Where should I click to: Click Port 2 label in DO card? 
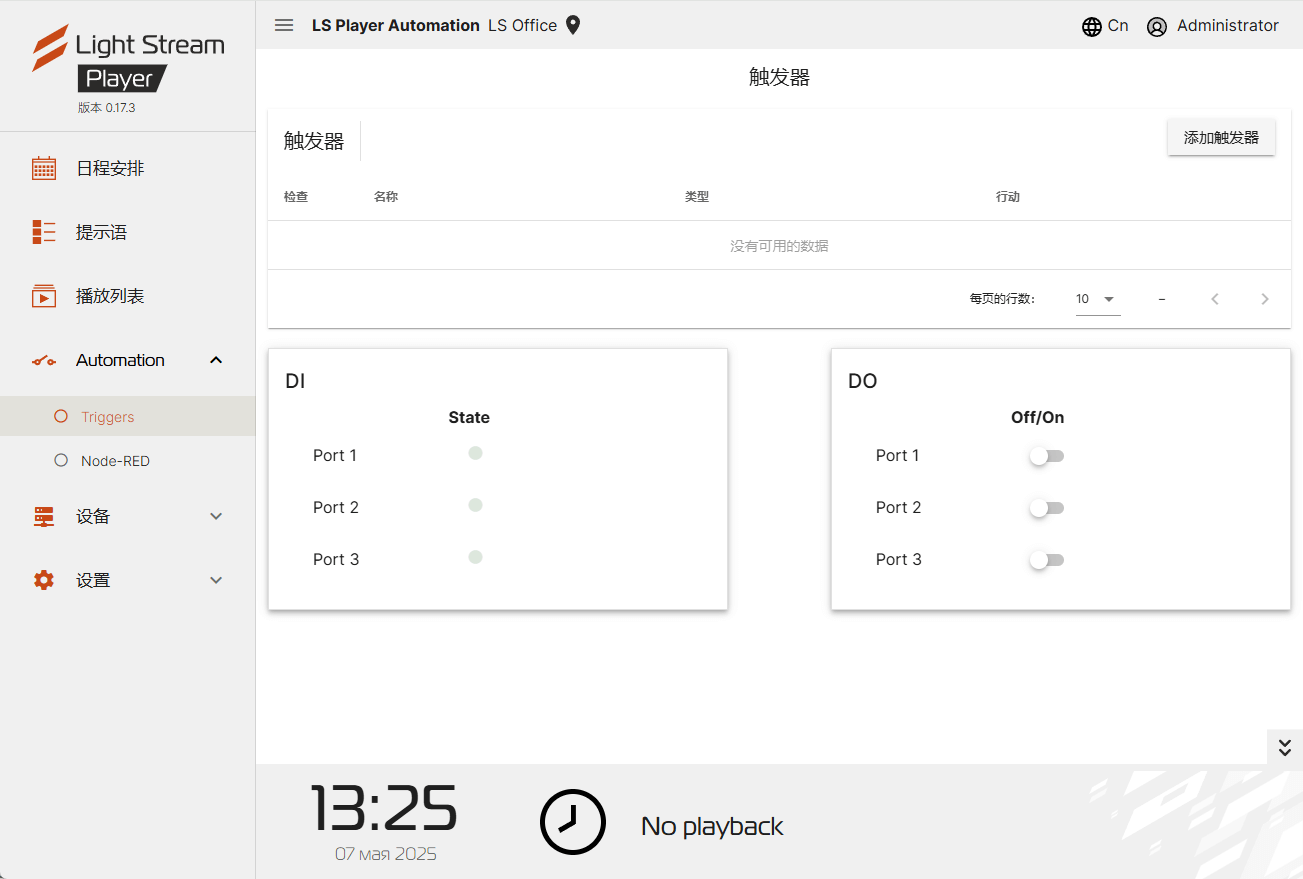pos(899,507)
